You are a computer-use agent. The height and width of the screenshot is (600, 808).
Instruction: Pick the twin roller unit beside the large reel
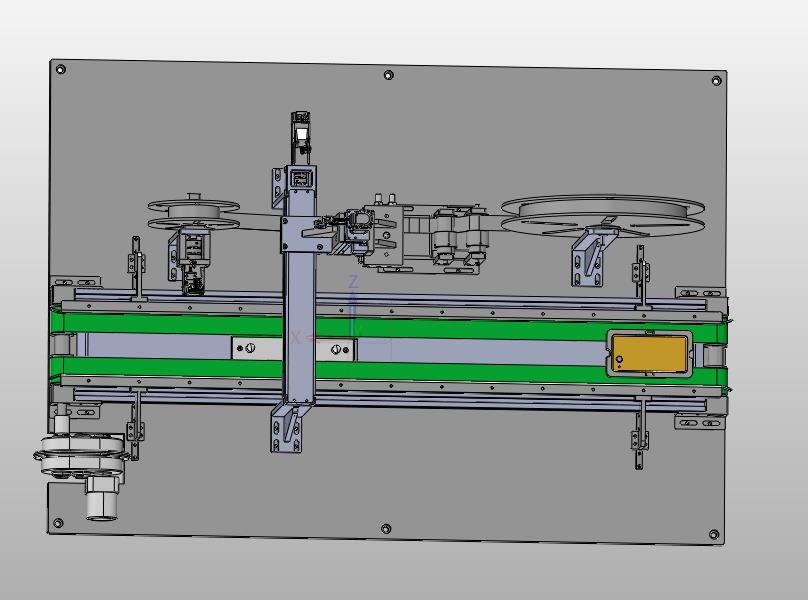(459, 236)
